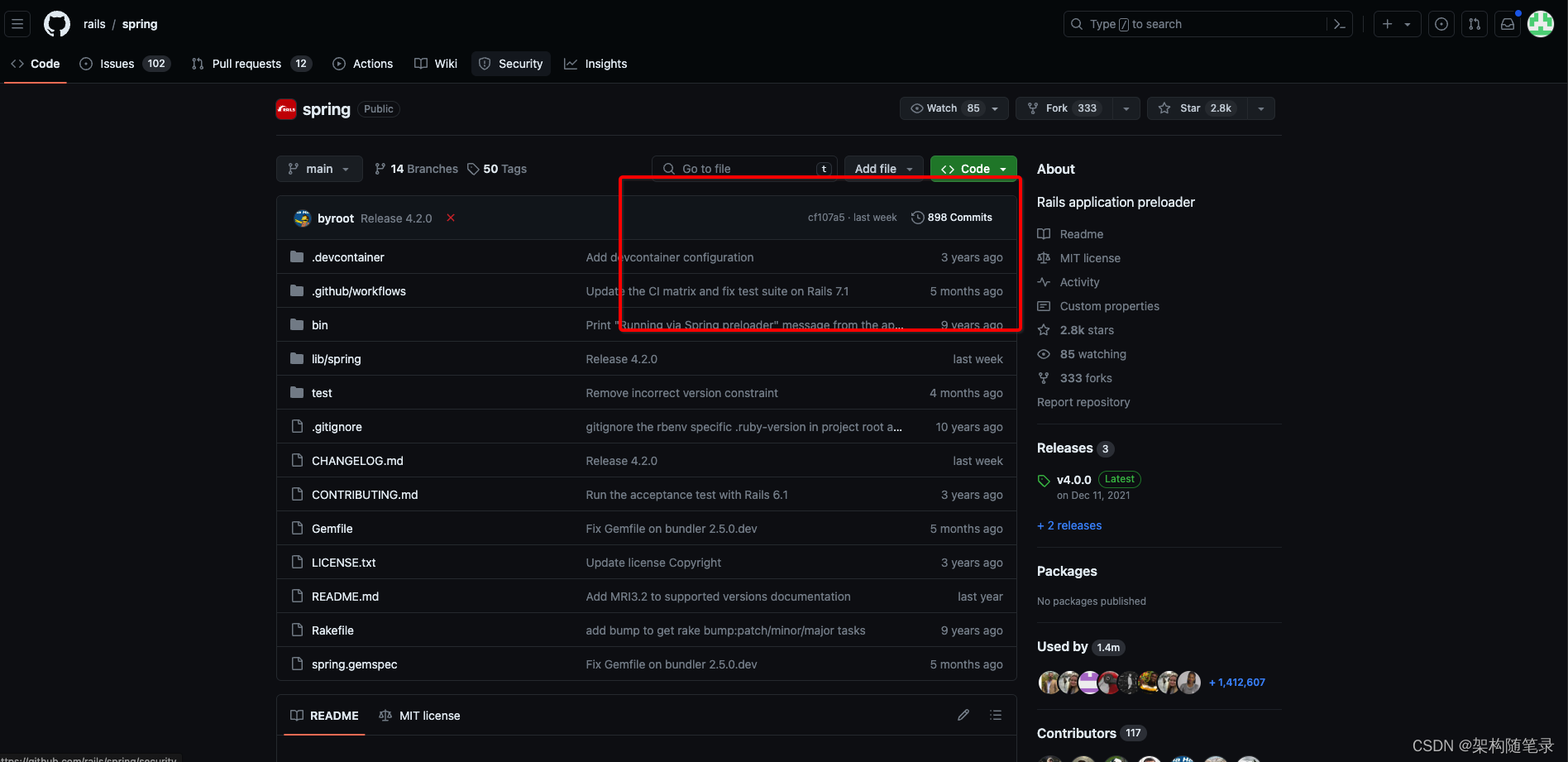This screenshot has height=762, width=1568.
Task: Open the command palette icon
Action: coord(1340,24)
